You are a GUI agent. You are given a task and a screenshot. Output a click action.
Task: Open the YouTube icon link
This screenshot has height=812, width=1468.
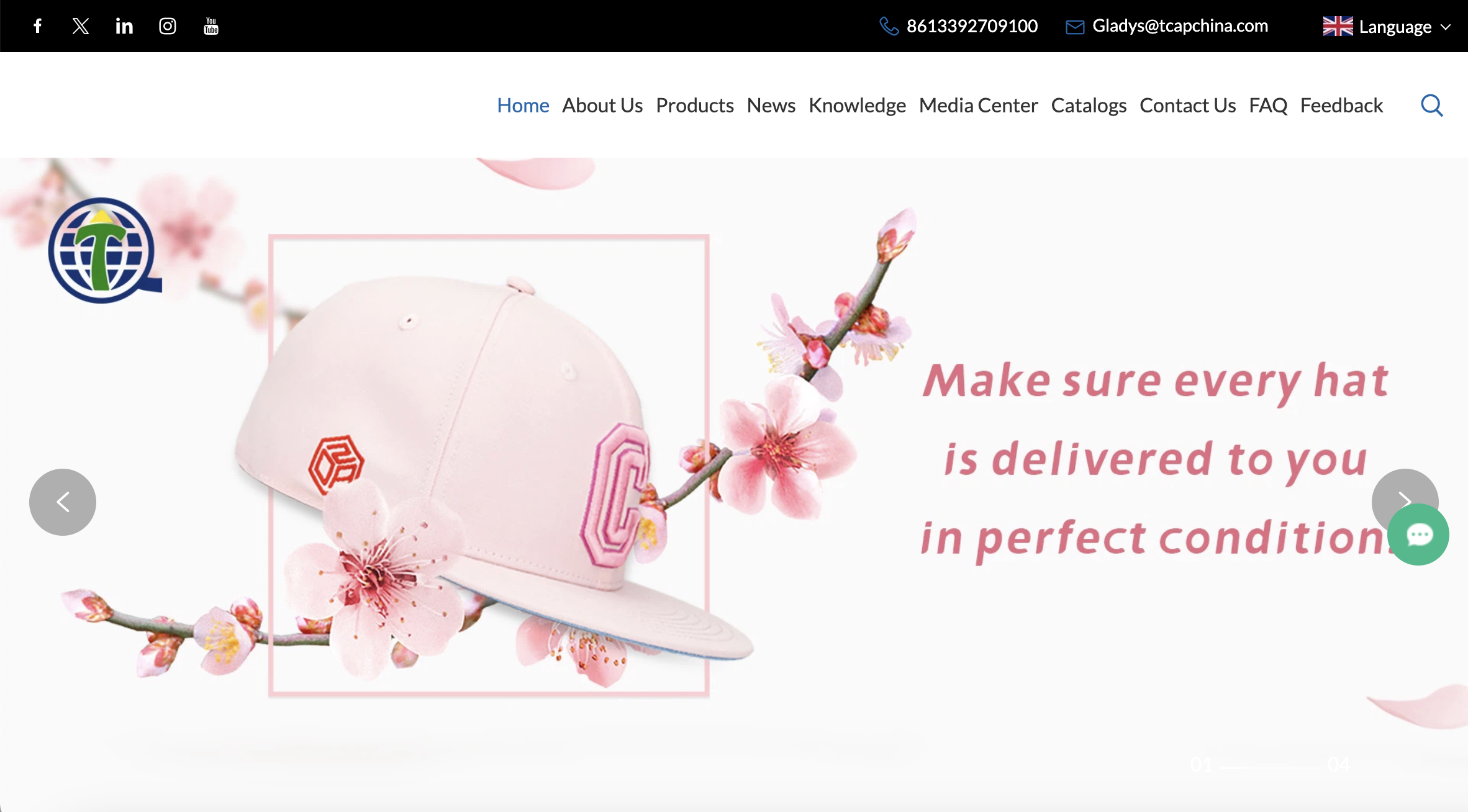click(x=211, y=26)
